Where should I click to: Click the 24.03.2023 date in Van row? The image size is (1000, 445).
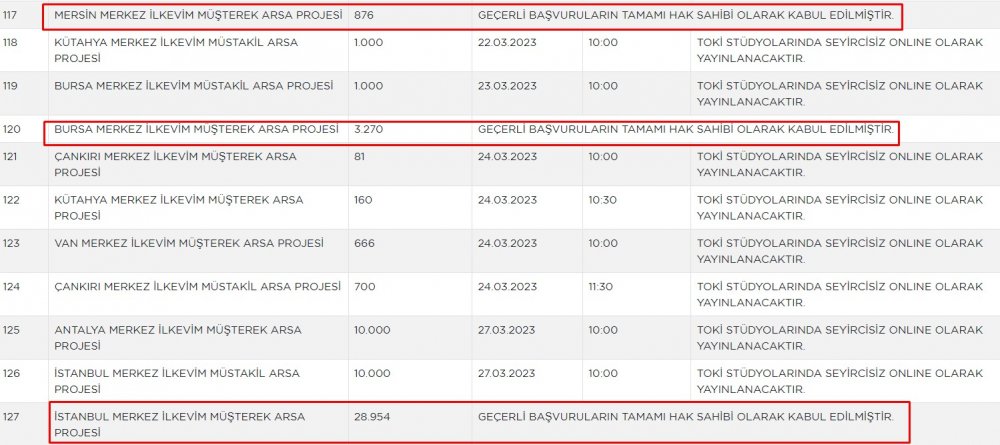coord(507,243)
